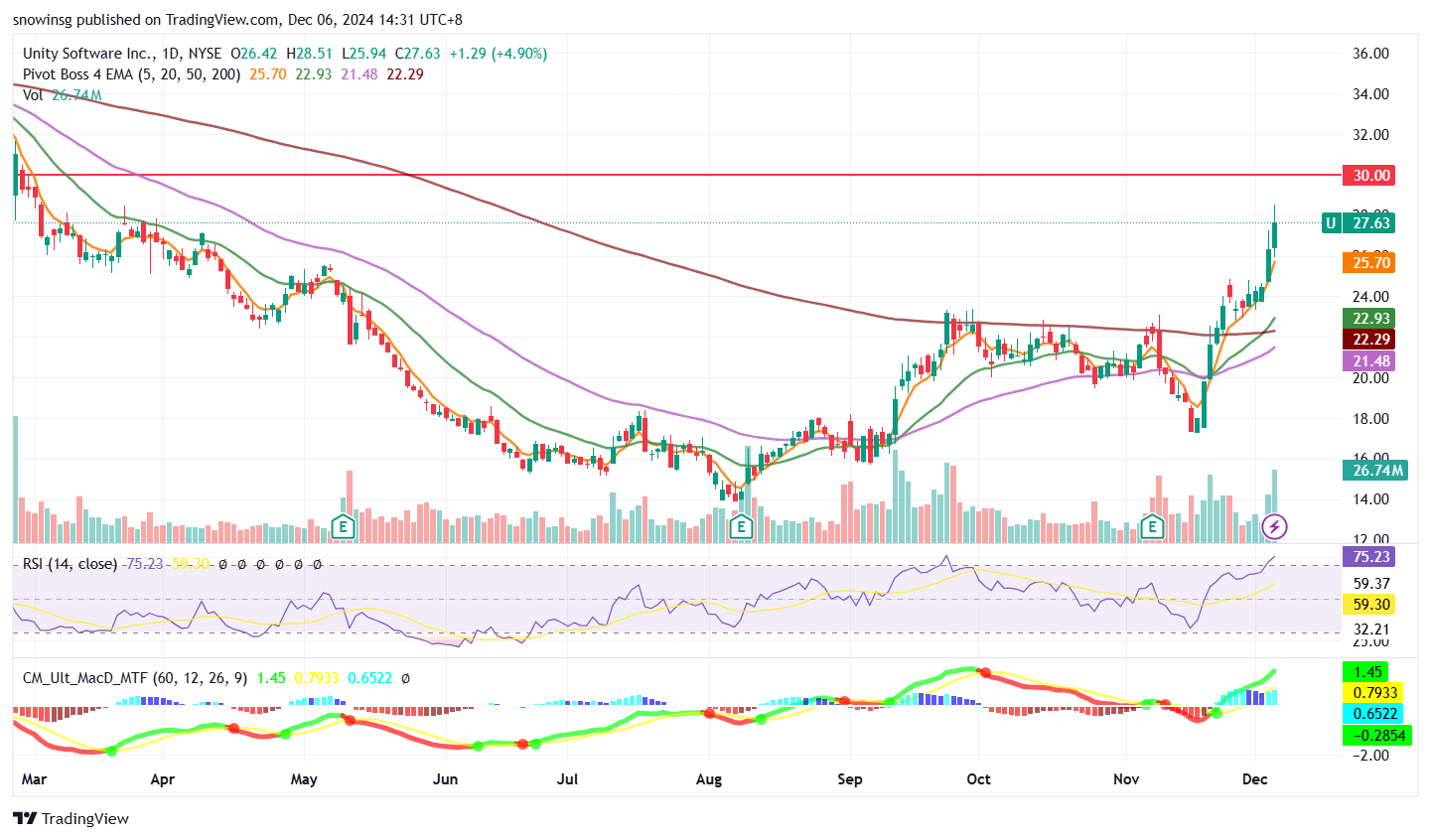1431x840 pixels.
Task: Click the Sep label on time axis
Action: [x=850, y=779]
